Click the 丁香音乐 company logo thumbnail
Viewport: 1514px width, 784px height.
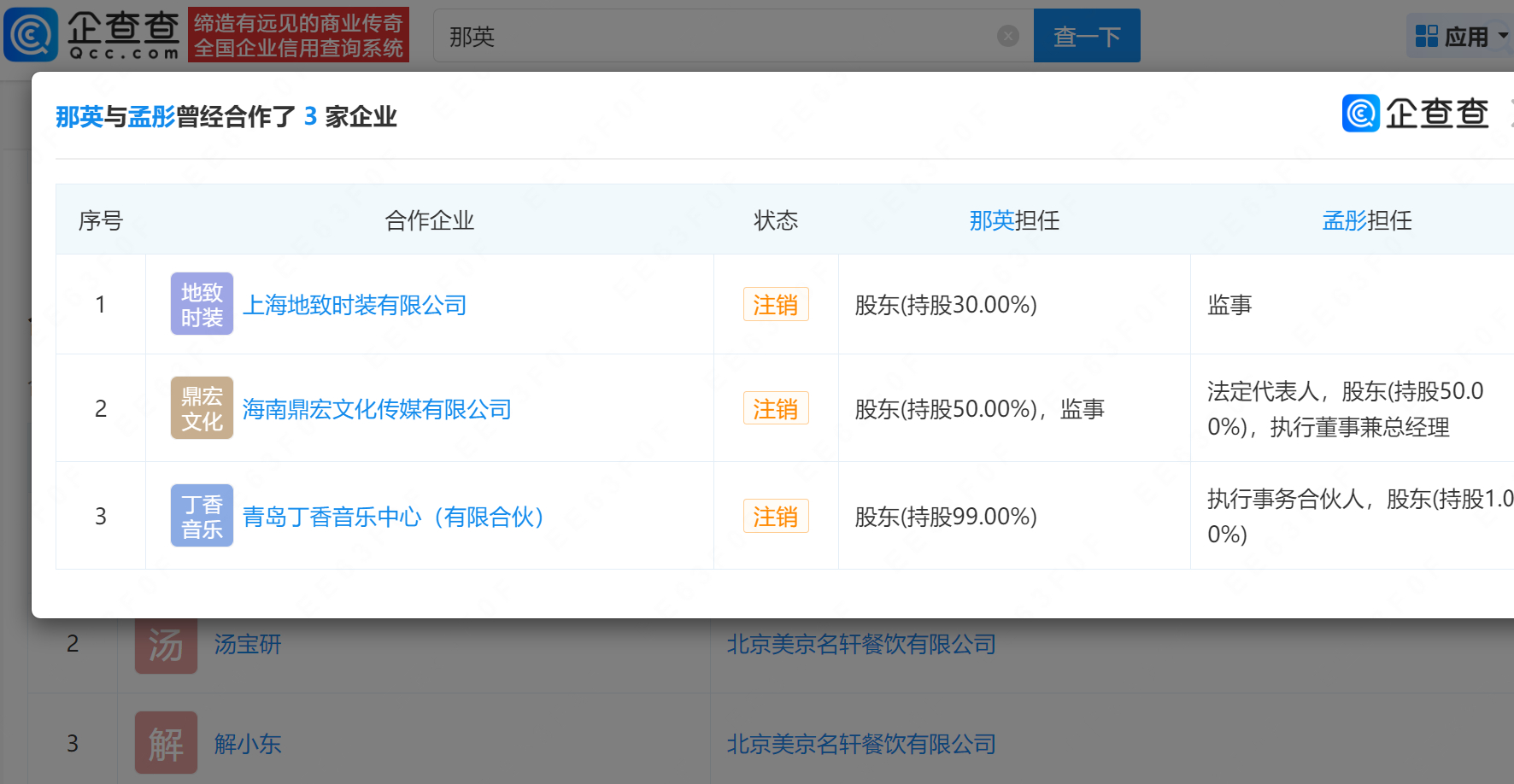[202, 516]
